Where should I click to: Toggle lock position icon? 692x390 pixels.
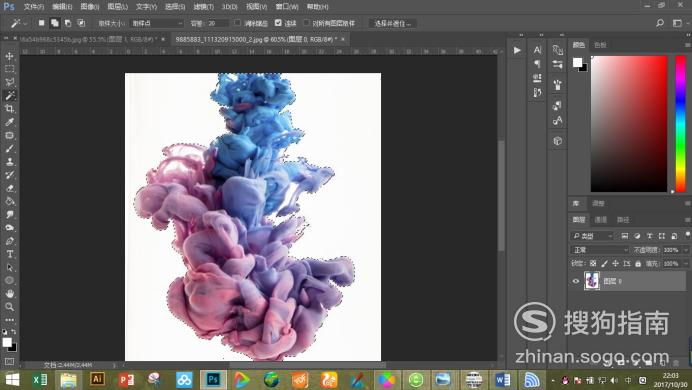tap(615, 263)
